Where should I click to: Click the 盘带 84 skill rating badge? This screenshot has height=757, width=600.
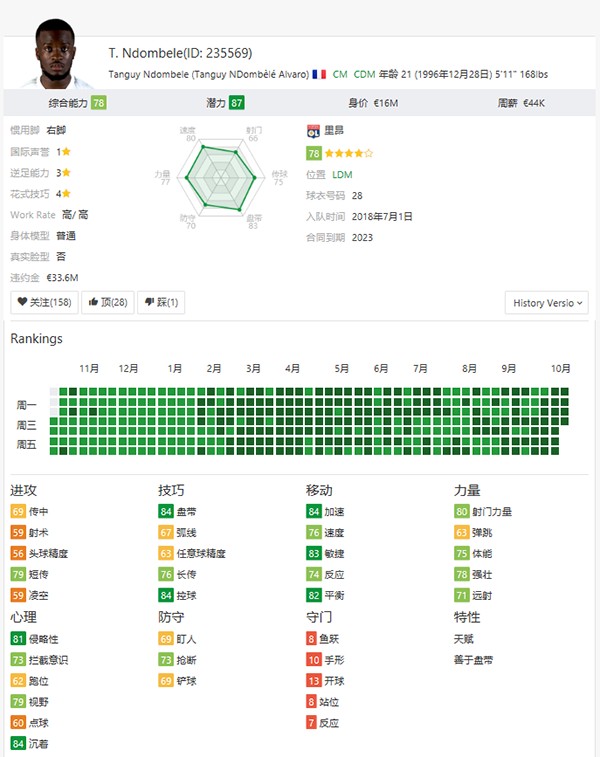166,512
